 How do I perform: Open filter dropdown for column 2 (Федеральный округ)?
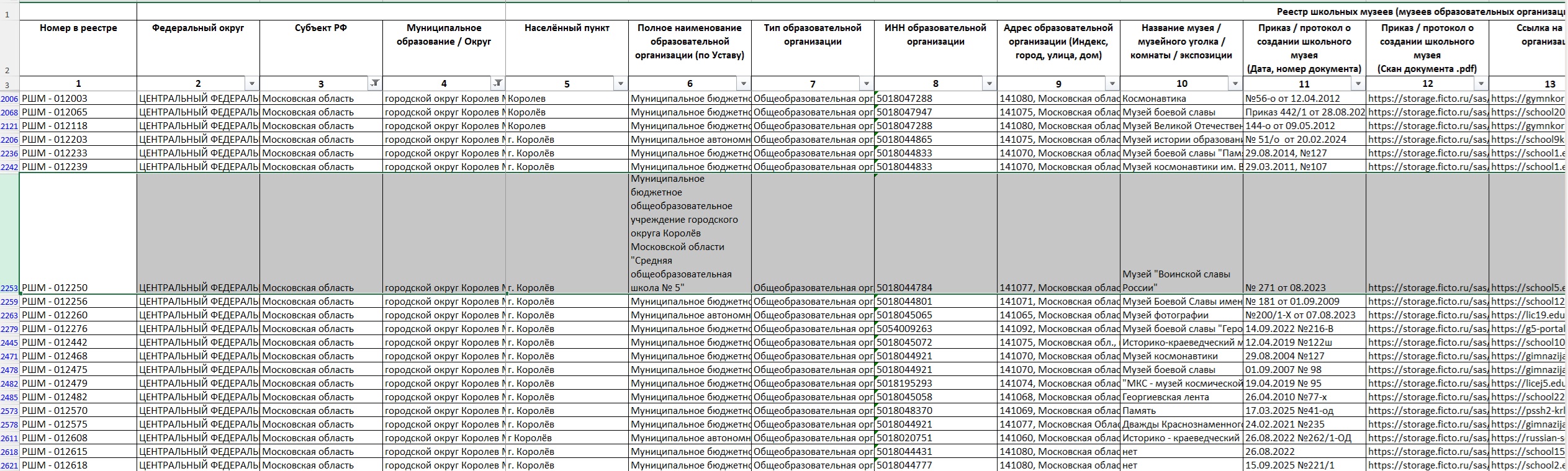tap(252, 83)
